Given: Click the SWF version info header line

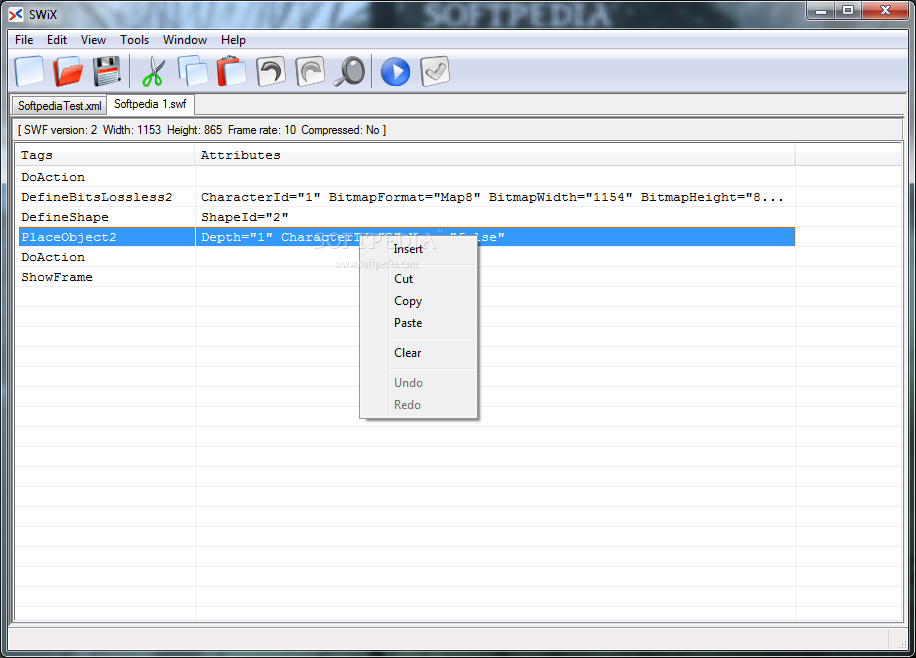Looking at the screenshot, I should point(202,130).
